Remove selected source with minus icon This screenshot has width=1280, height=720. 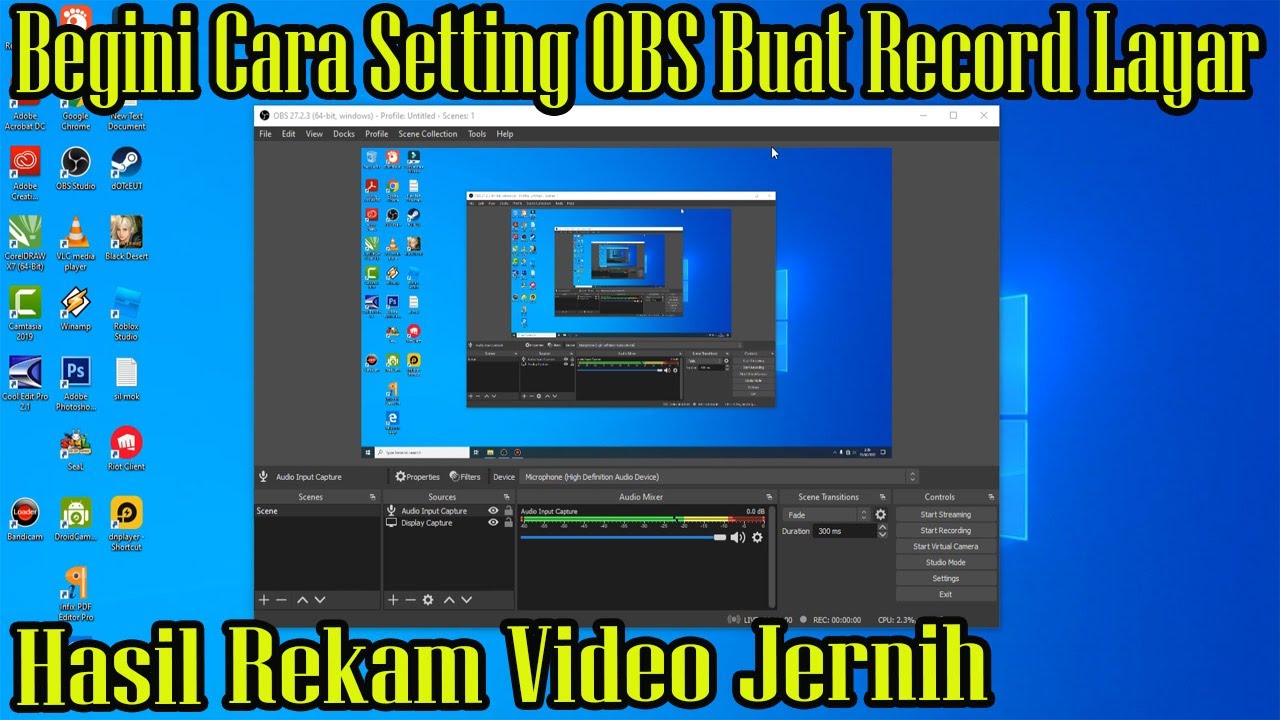410,600
